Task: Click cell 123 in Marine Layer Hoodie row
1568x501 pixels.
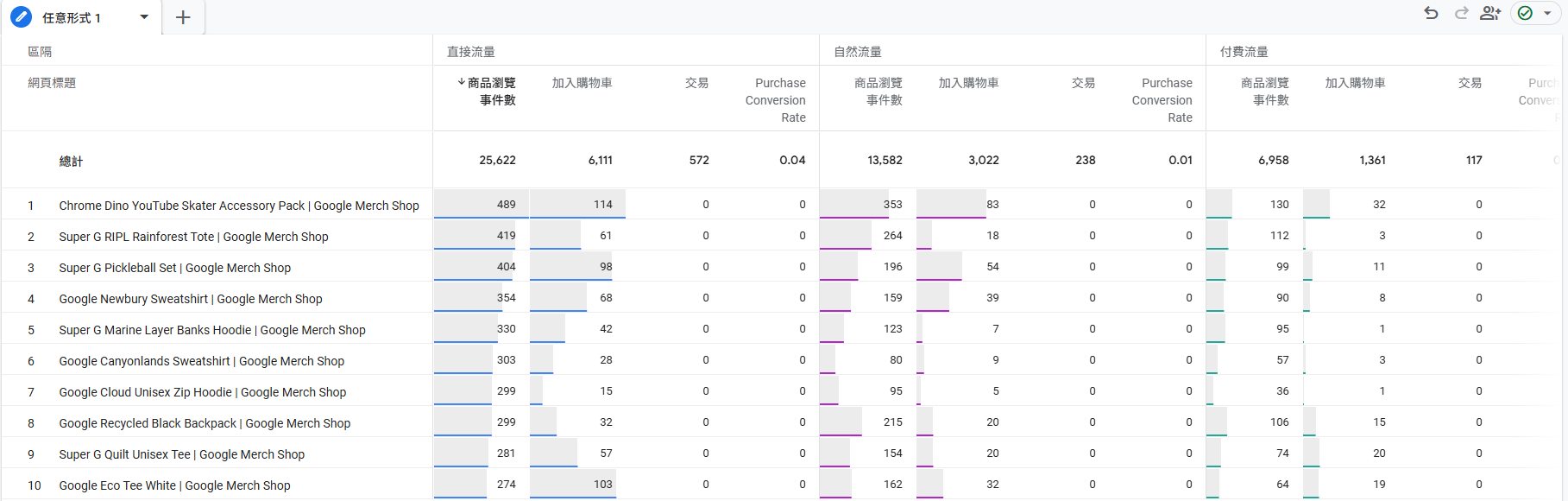Action: (x=893, y=329)
